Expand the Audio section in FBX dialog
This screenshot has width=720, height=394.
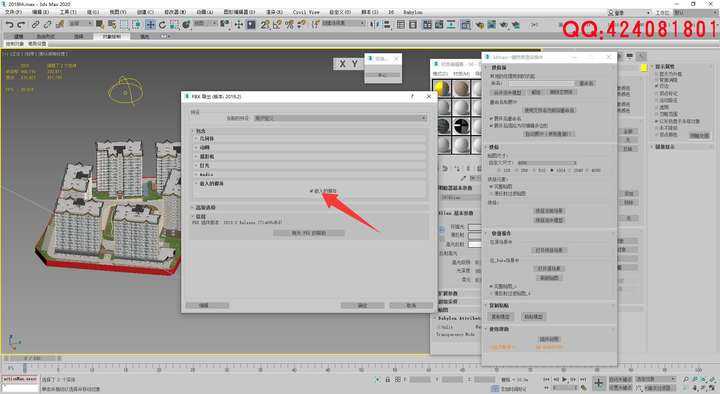[x=309, y=174]
